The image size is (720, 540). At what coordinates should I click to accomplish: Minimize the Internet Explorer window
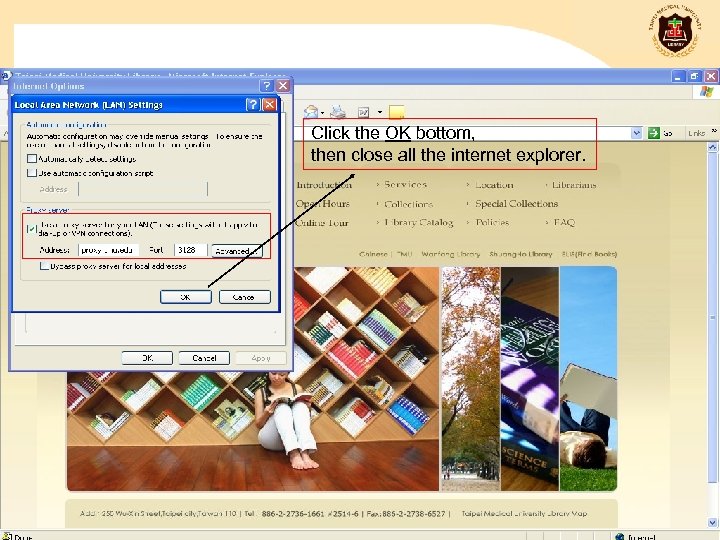coord(678,76)
